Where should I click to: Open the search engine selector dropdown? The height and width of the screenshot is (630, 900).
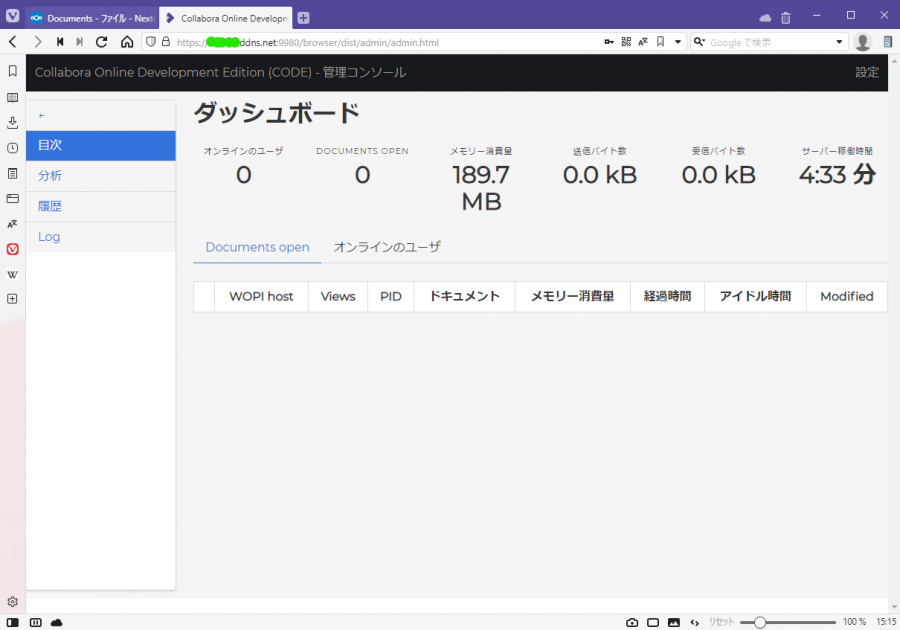[x=700, y=42]
